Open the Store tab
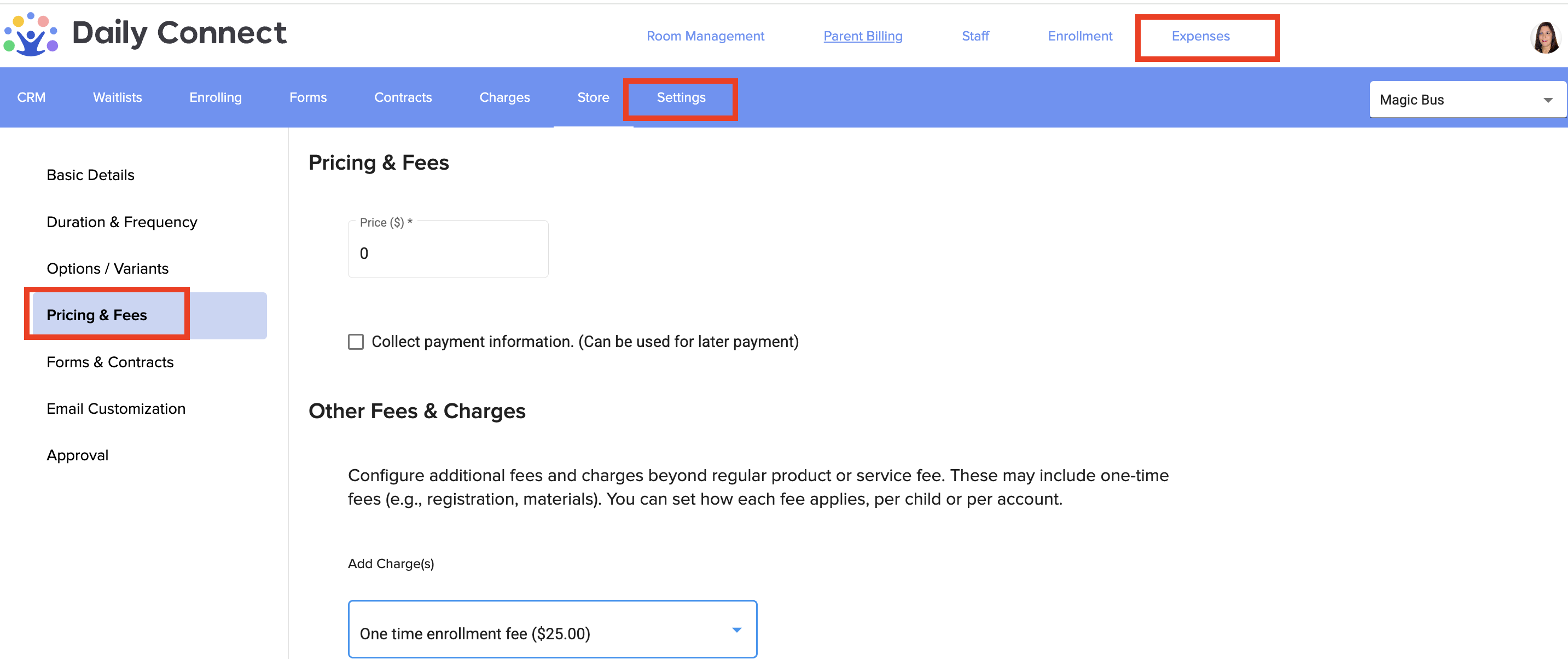Screen dimensions: 1568x659 [593, 98]
